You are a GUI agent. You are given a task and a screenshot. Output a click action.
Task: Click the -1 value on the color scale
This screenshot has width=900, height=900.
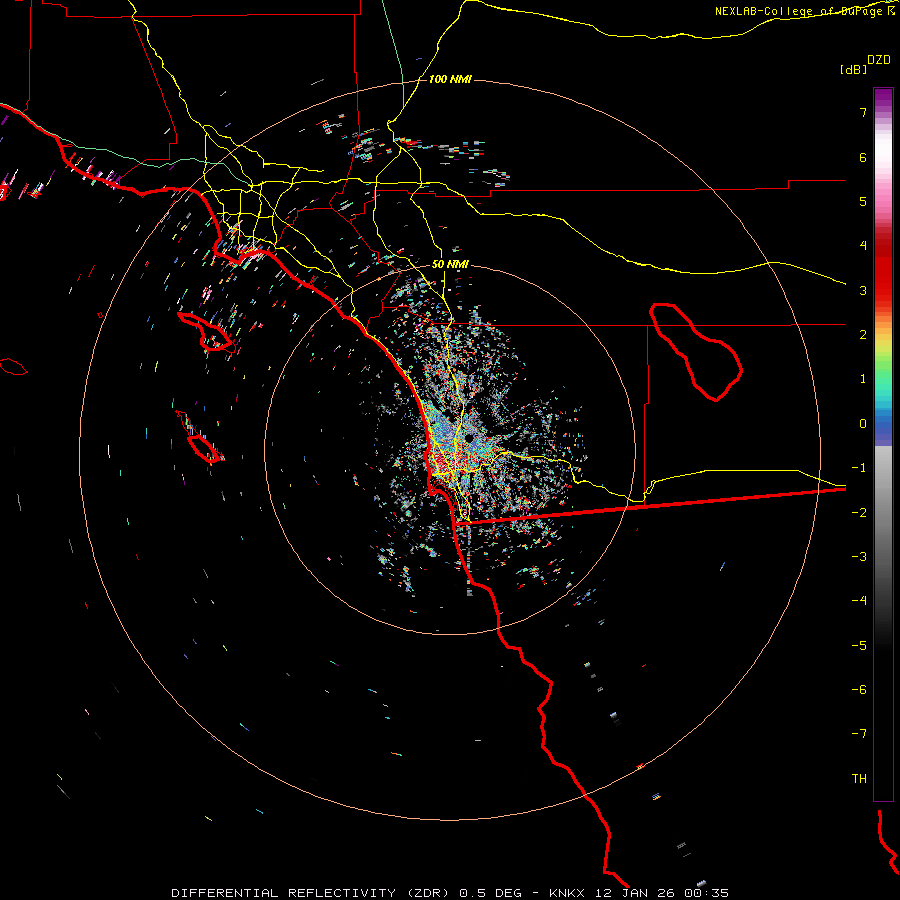coord(859,468)
